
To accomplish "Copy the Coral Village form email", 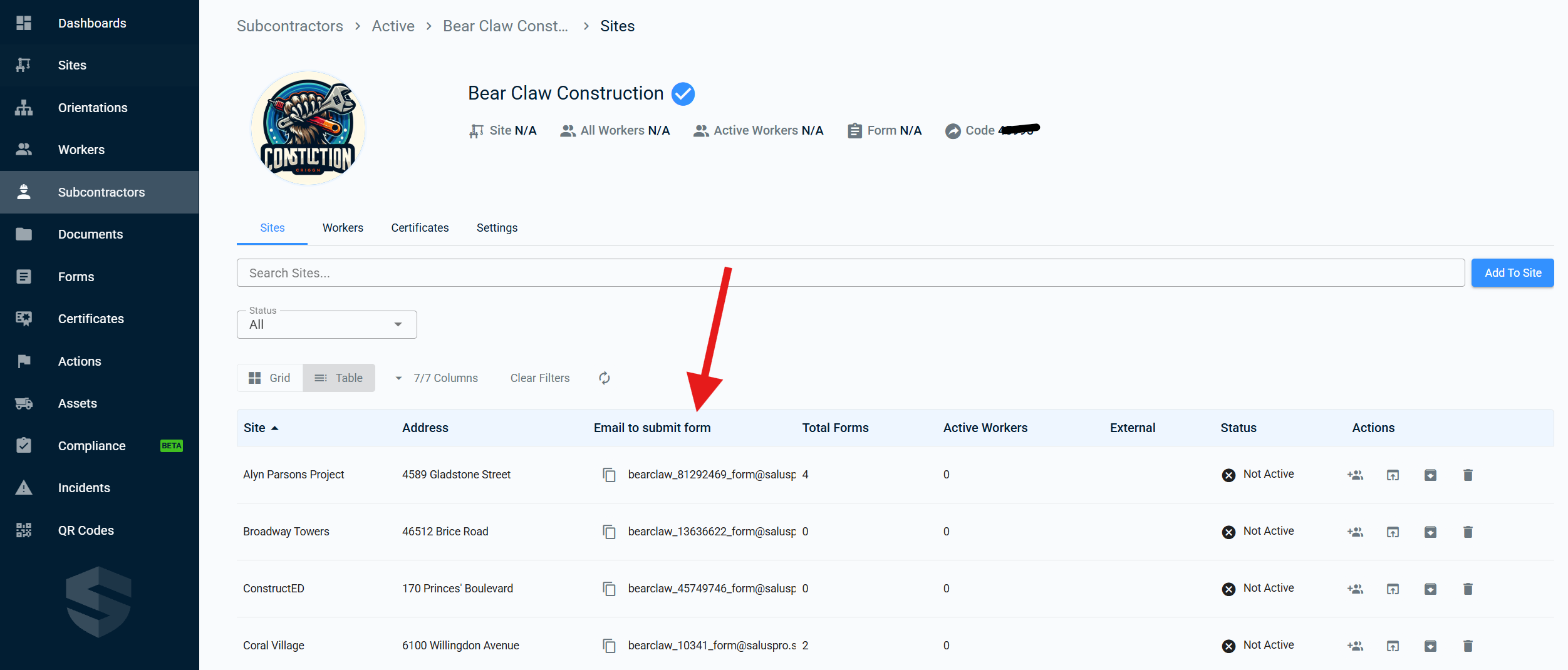I will pyautogui.click(x=609, y=646).
